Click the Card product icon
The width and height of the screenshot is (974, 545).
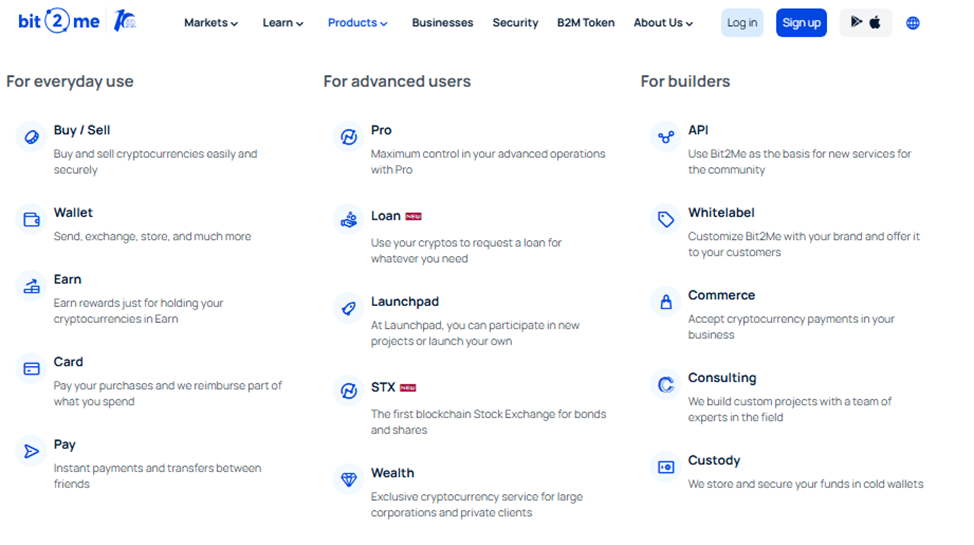[31, 368]
